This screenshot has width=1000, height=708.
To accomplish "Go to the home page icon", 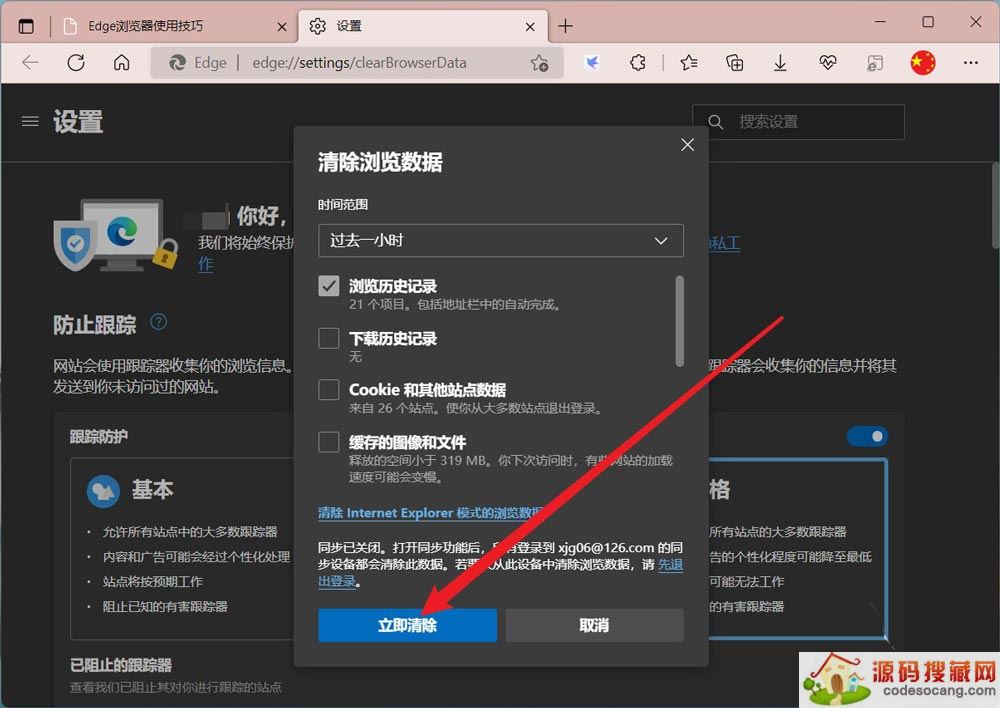I will pos(121,62).
